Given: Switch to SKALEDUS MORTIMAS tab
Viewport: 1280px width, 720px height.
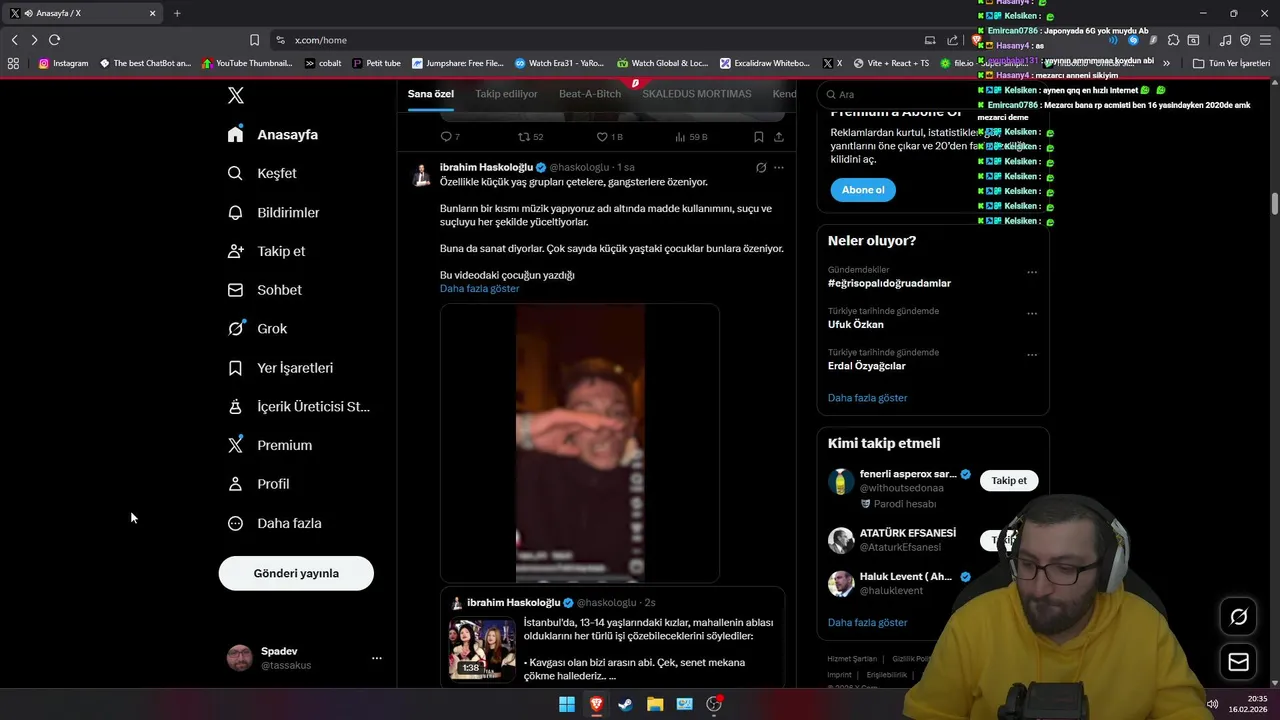Looking at the screenshot, I should [697, 94].
